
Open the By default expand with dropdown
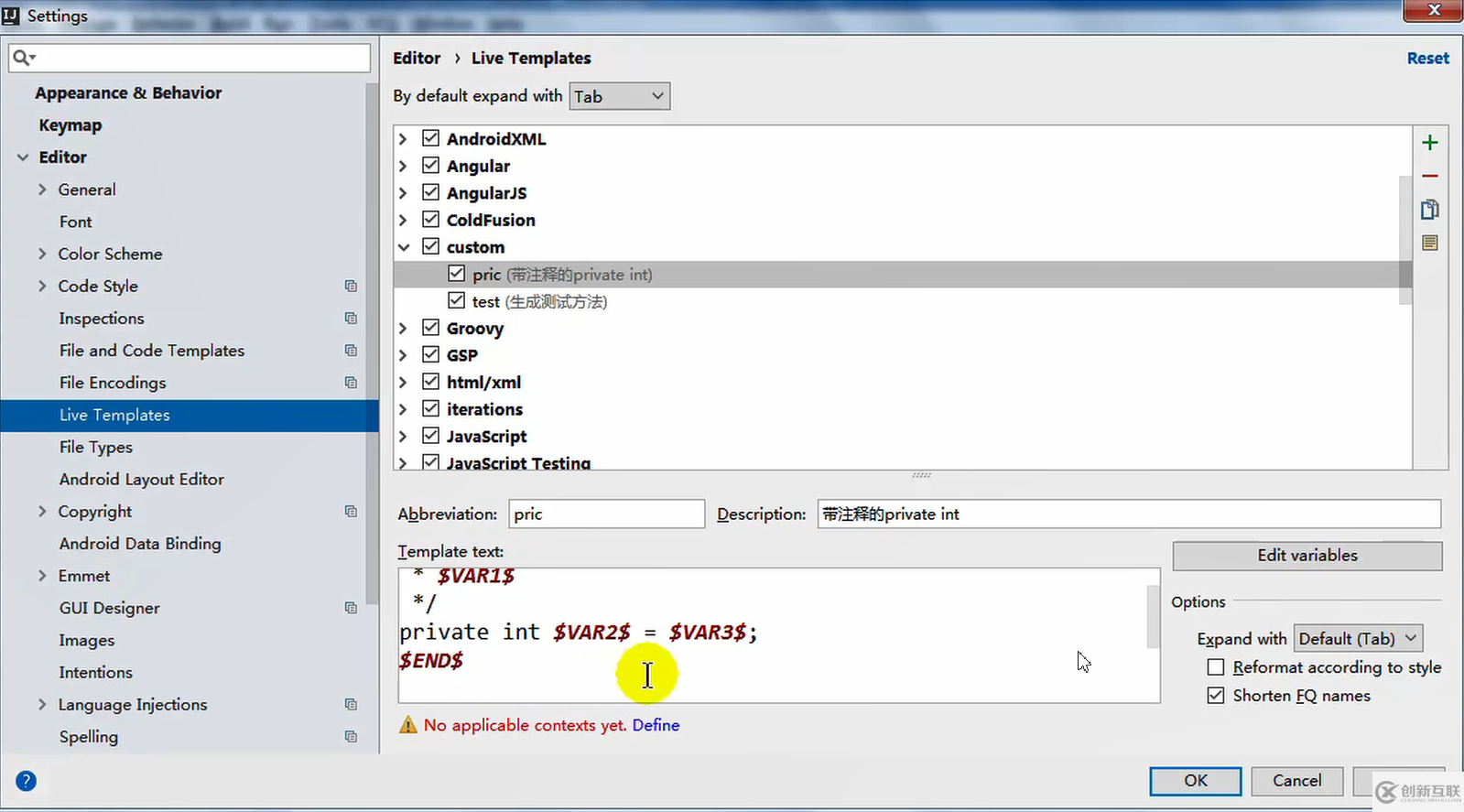620,96
